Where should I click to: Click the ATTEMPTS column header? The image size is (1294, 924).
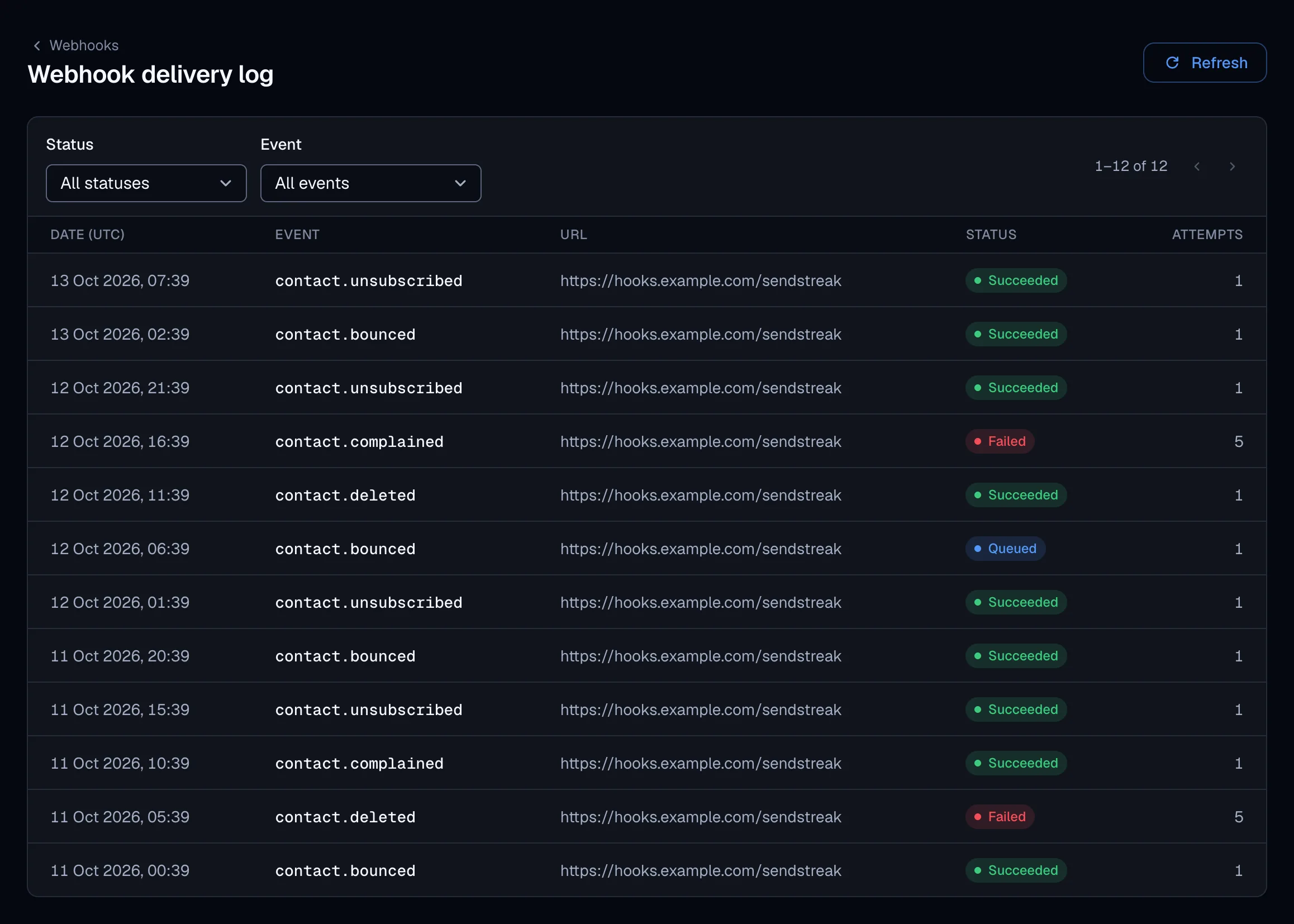[1207, 235]
